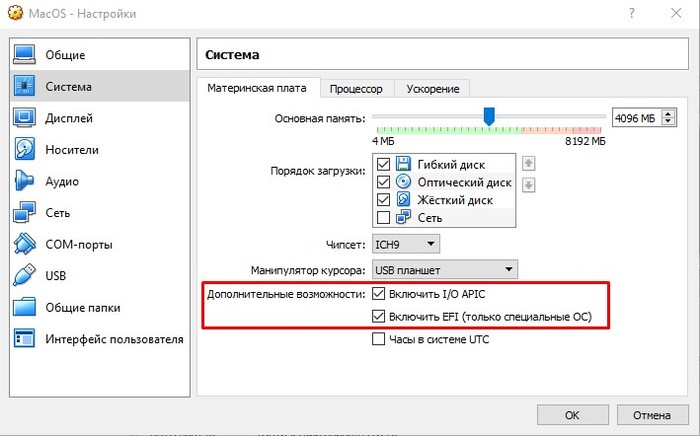The width and height of the screenshot is (700, 436).
Task: Open the Общие settings section icon
Action: (25, 55)
